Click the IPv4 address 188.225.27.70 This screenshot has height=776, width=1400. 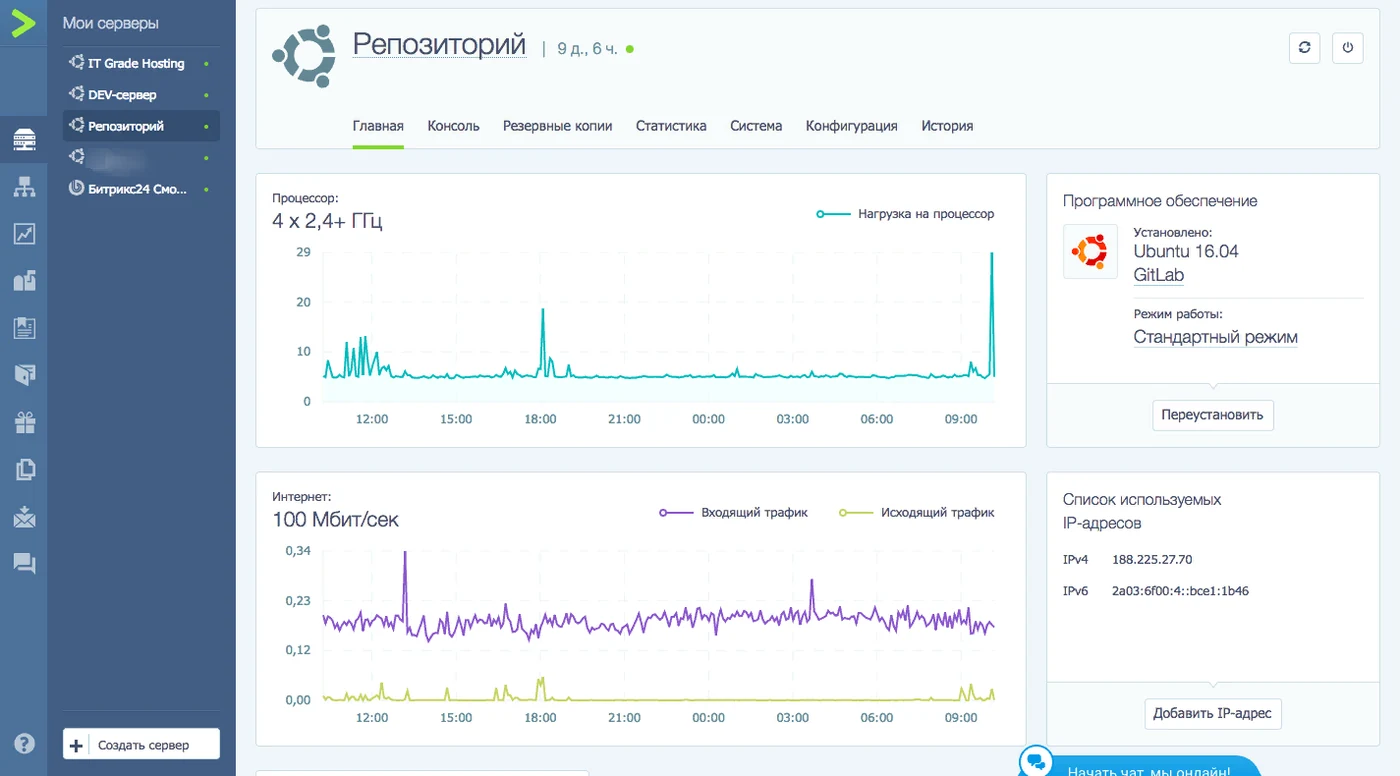pyautogui.click(x=1152, y=560)
